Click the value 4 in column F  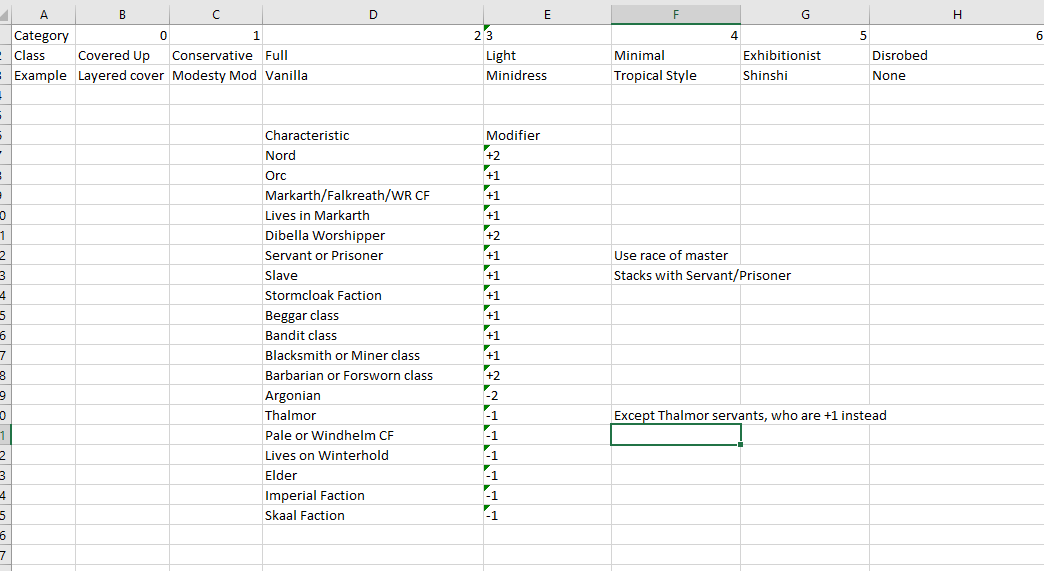pos(676,35)
